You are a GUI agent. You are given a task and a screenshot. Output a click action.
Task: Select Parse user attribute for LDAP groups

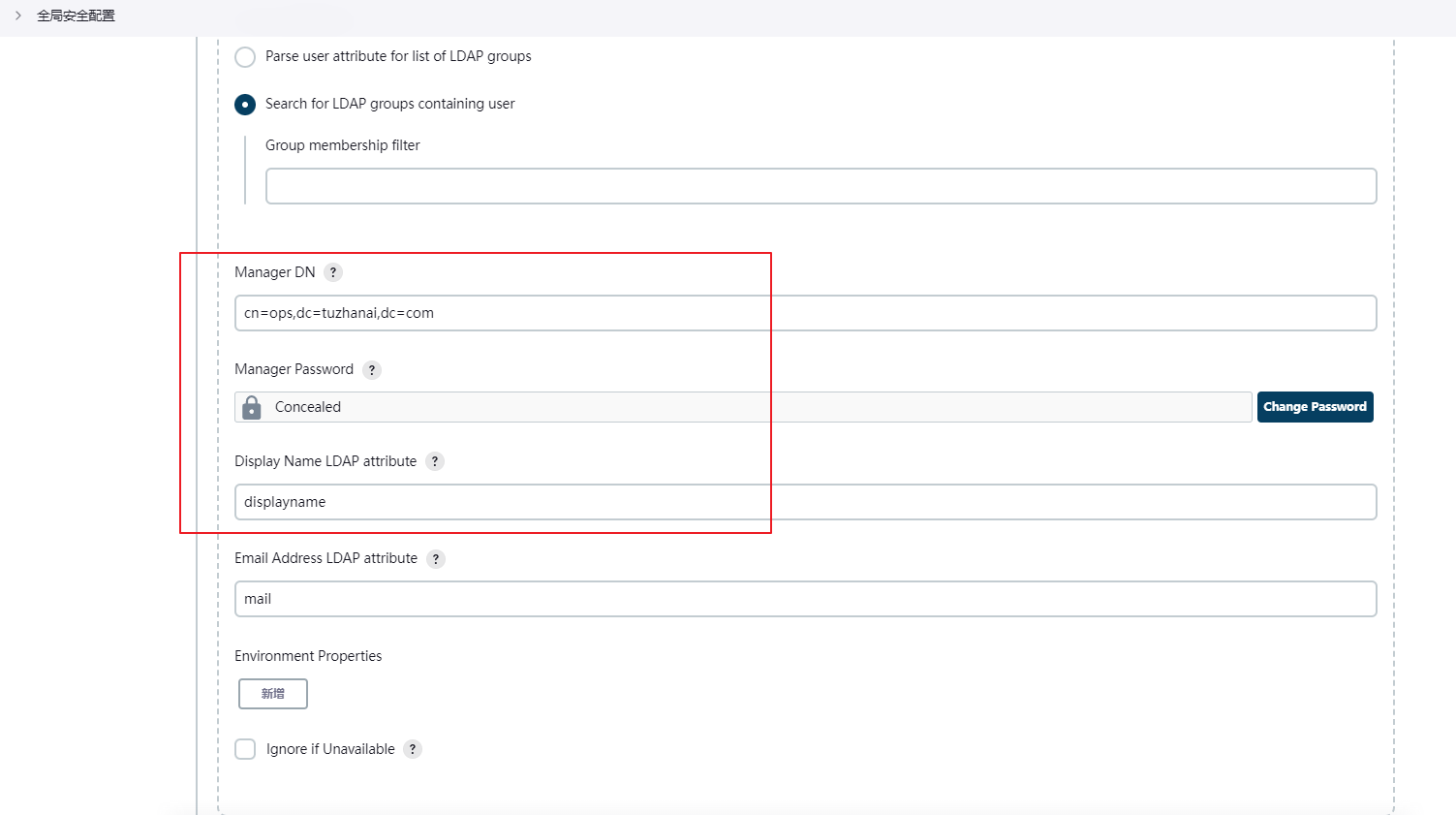click(x=245, y=57)
